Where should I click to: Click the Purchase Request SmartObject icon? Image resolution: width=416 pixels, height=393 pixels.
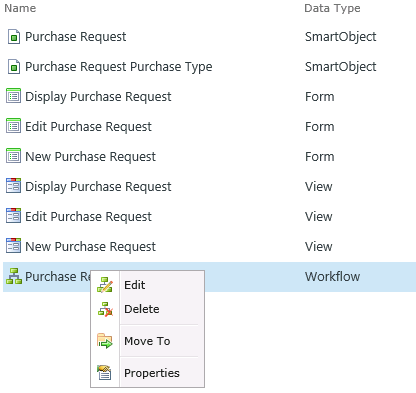point(14,37)
